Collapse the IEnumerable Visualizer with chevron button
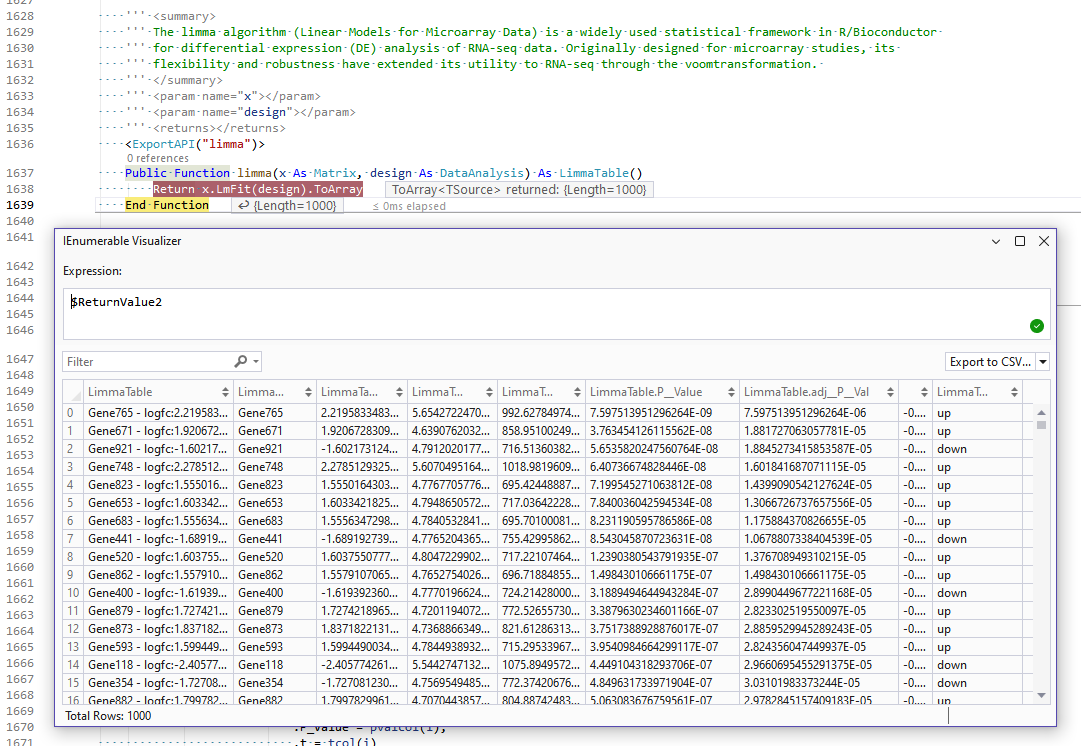Screen dimensions: 1081x746 [x=996, y=241]
